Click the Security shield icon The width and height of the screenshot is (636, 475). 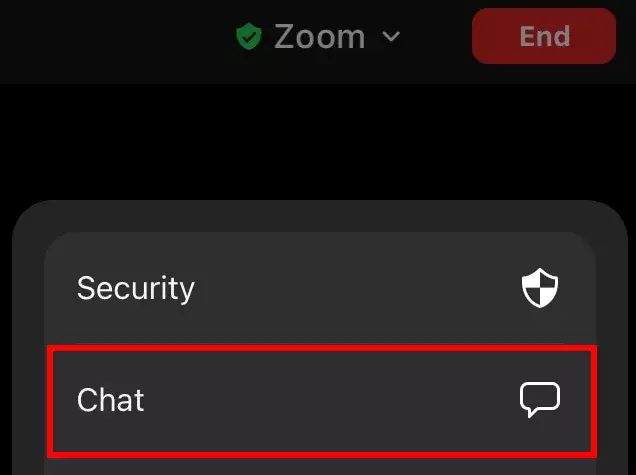540,289
